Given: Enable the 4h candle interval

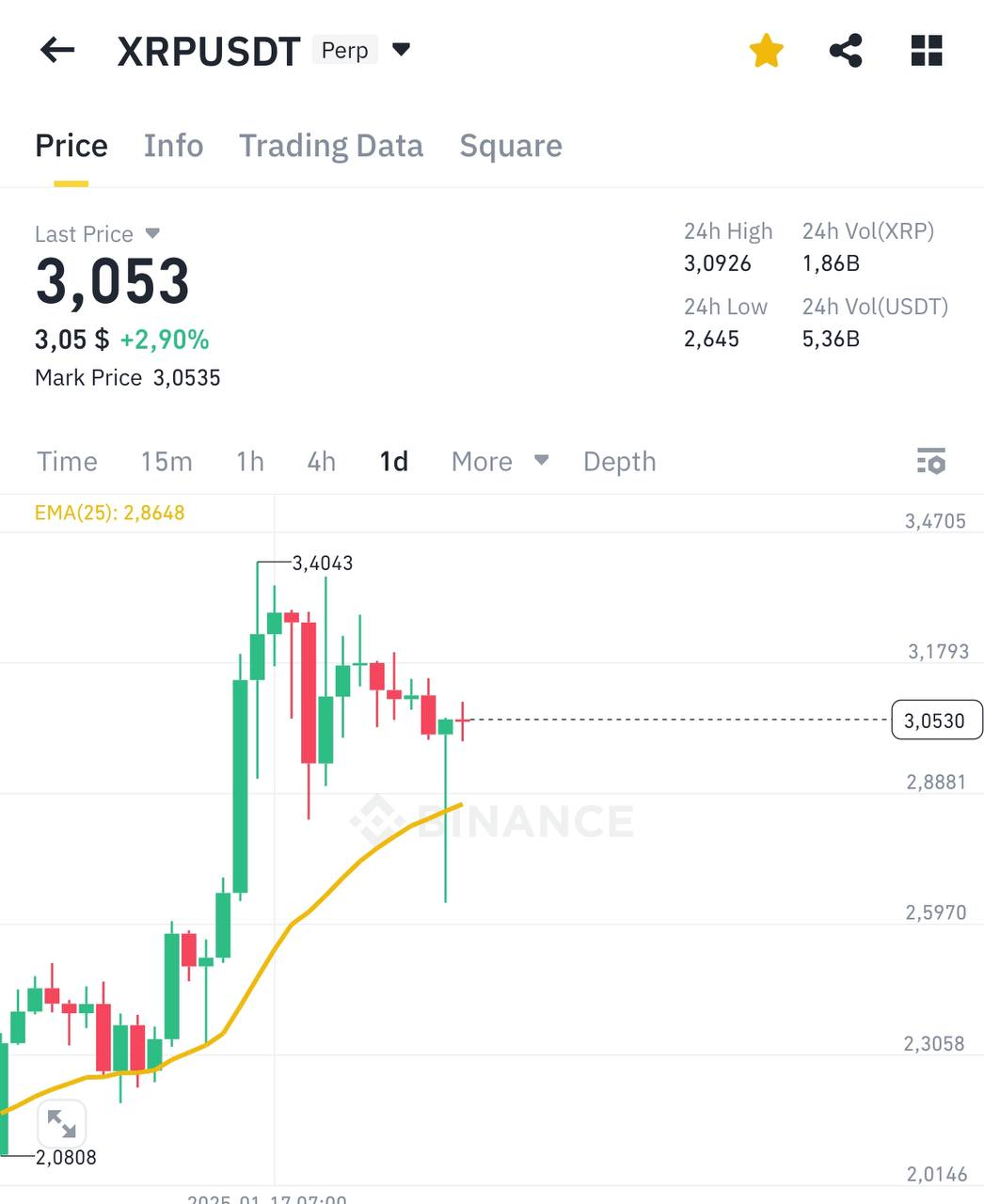Looking at the screenshot, I should pos(320,462).
